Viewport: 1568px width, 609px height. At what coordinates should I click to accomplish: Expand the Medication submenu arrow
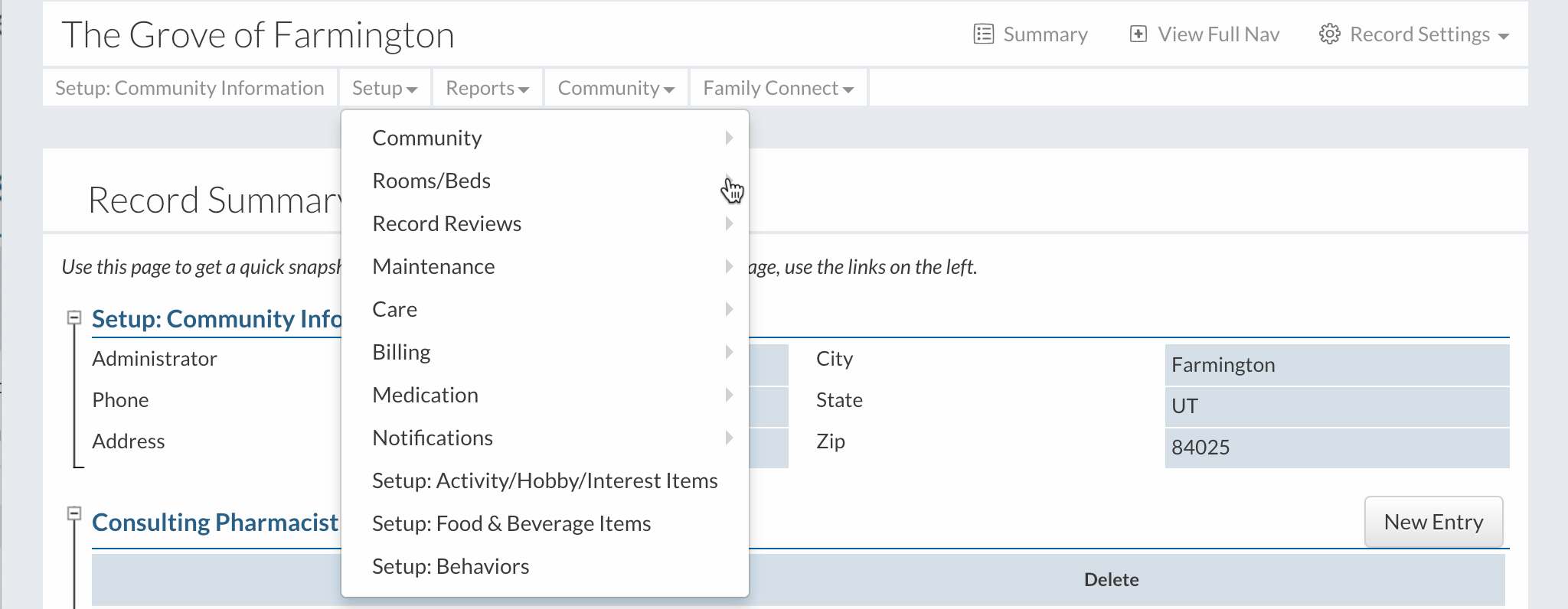[x=729, y=395]
